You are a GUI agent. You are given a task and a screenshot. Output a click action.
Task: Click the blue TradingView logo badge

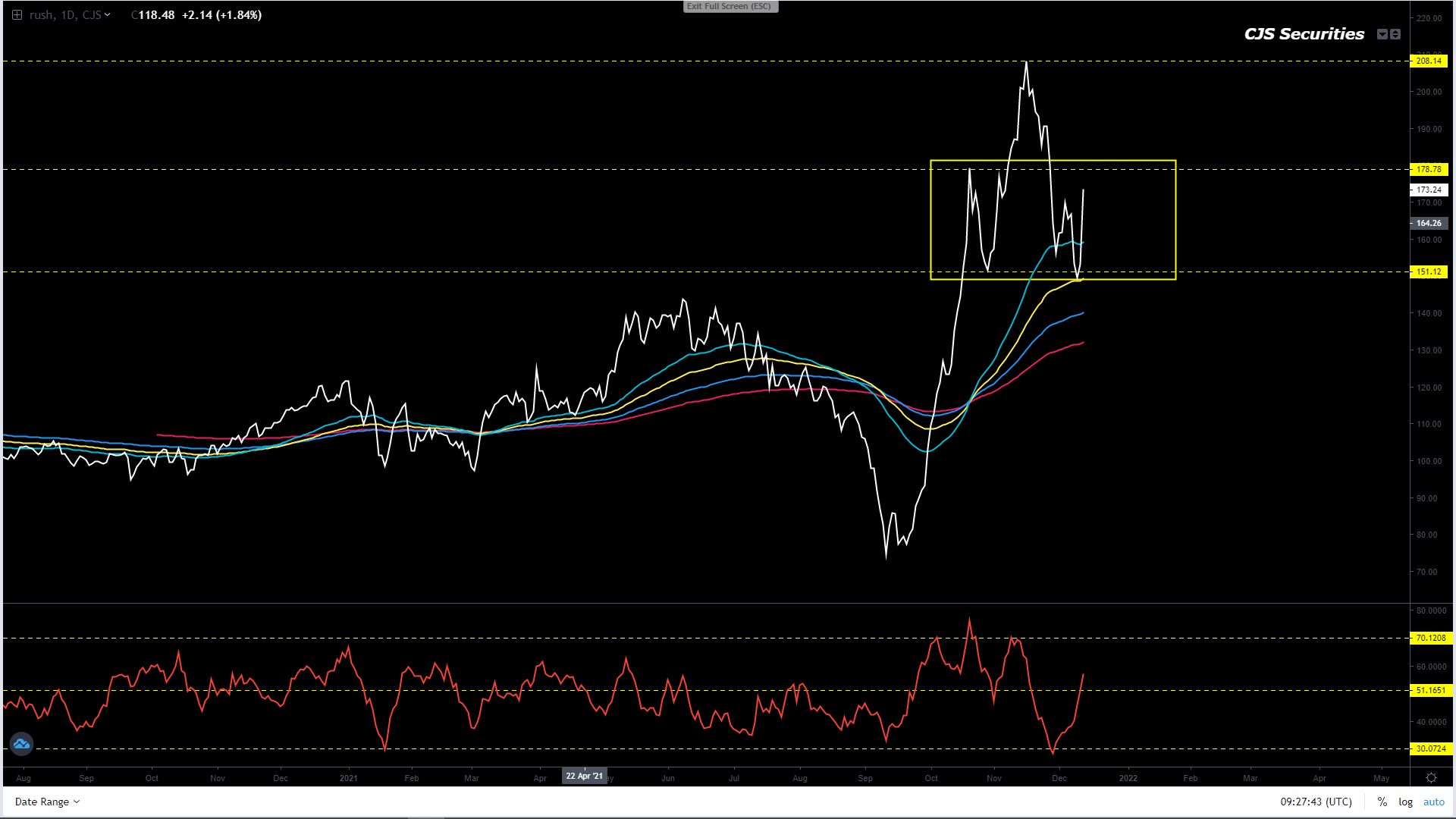click(21, 744)
